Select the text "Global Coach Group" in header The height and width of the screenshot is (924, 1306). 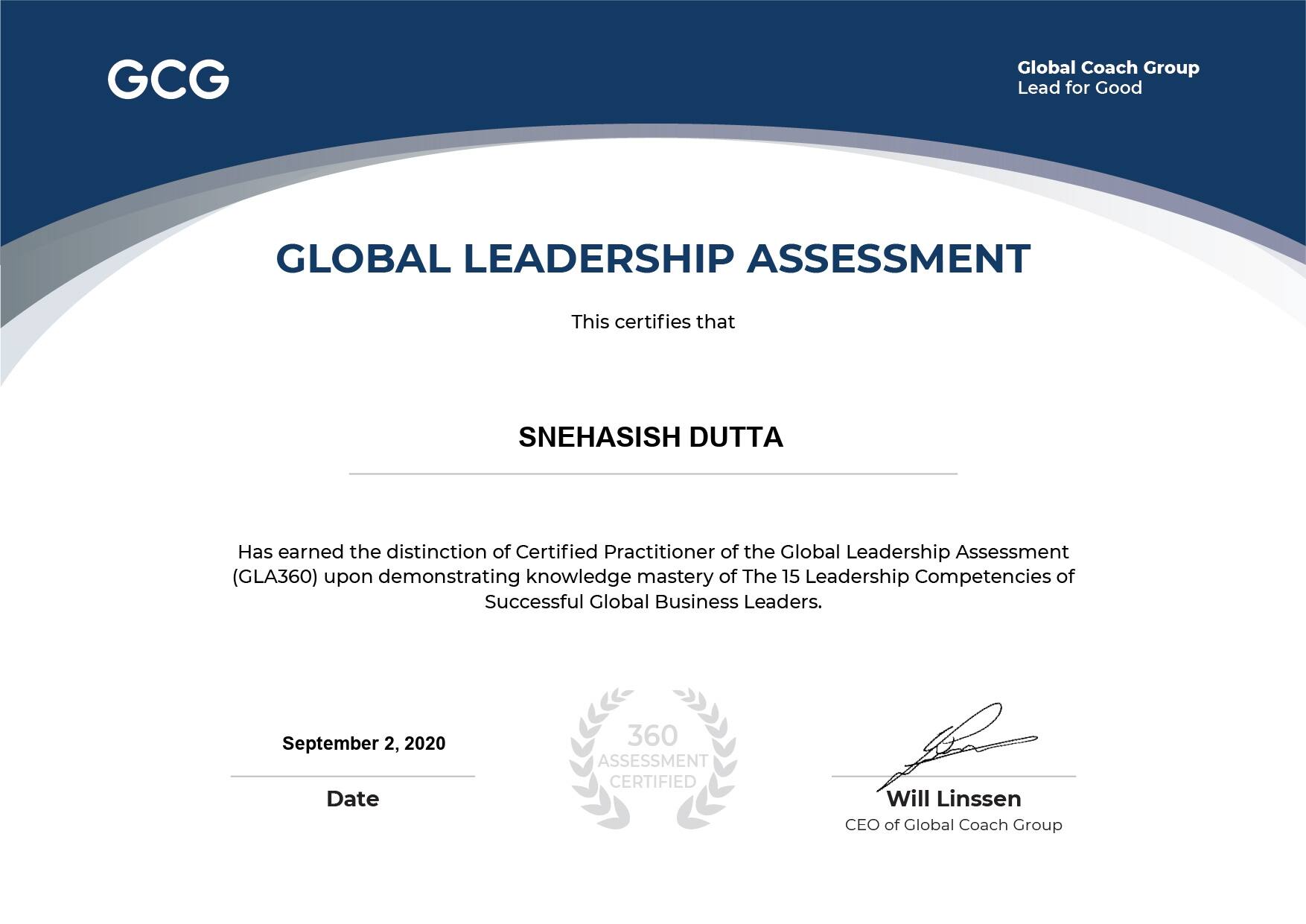[x=1108, y=68]
